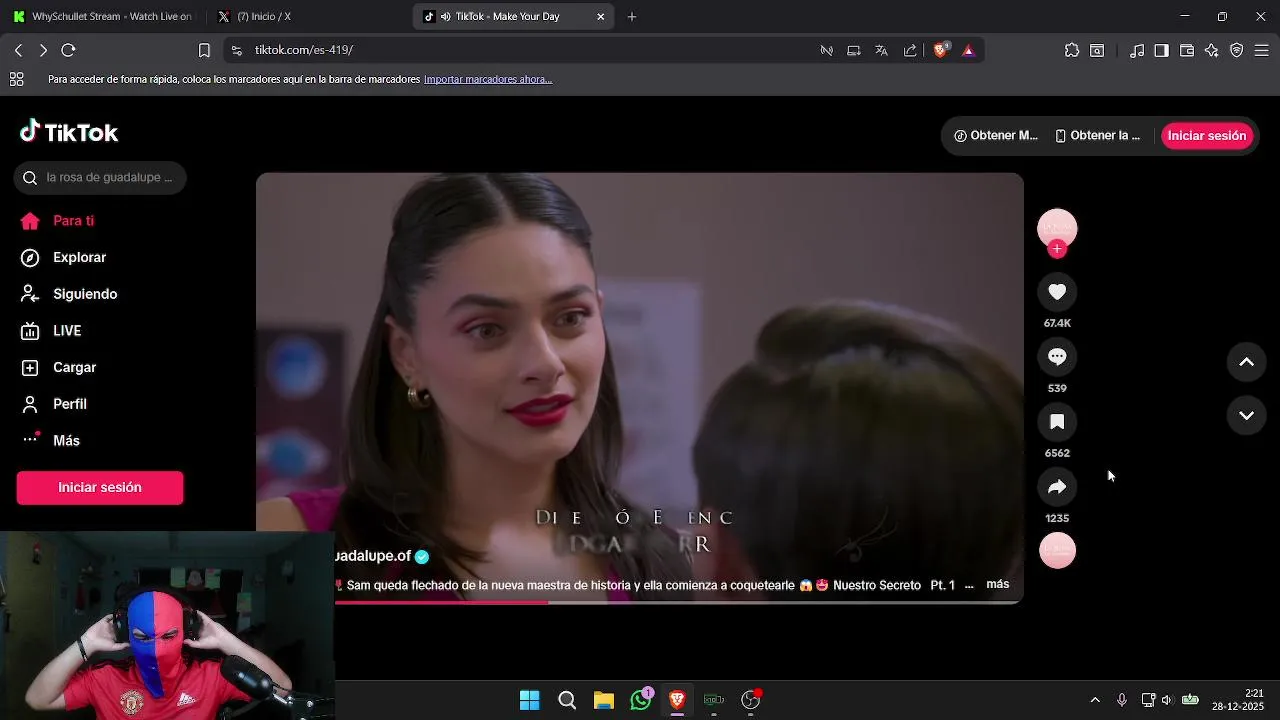
Task: Toggle the browser sidebar panel icon
Action: [x=1161, y=50]
